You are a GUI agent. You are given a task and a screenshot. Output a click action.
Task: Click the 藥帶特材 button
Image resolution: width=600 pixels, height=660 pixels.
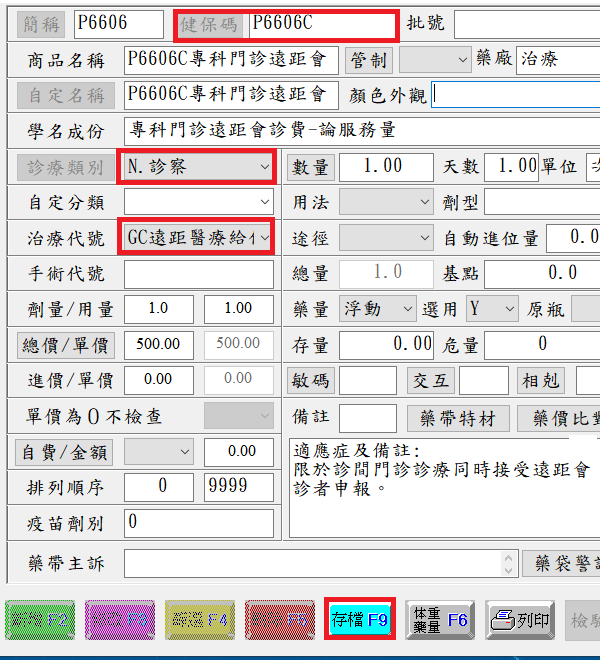[458, 418]
